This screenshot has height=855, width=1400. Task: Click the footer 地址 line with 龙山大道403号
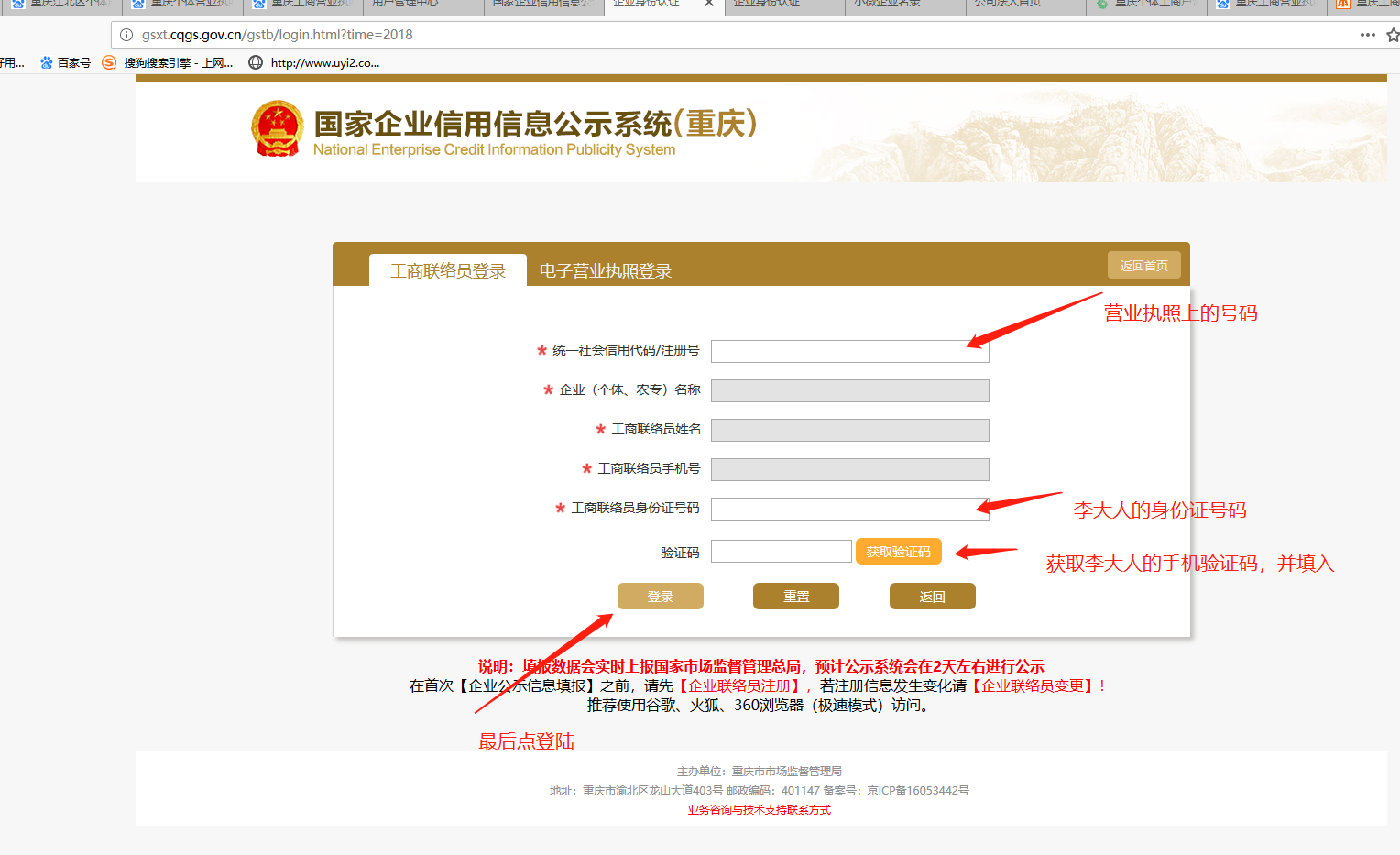[760, 791]
